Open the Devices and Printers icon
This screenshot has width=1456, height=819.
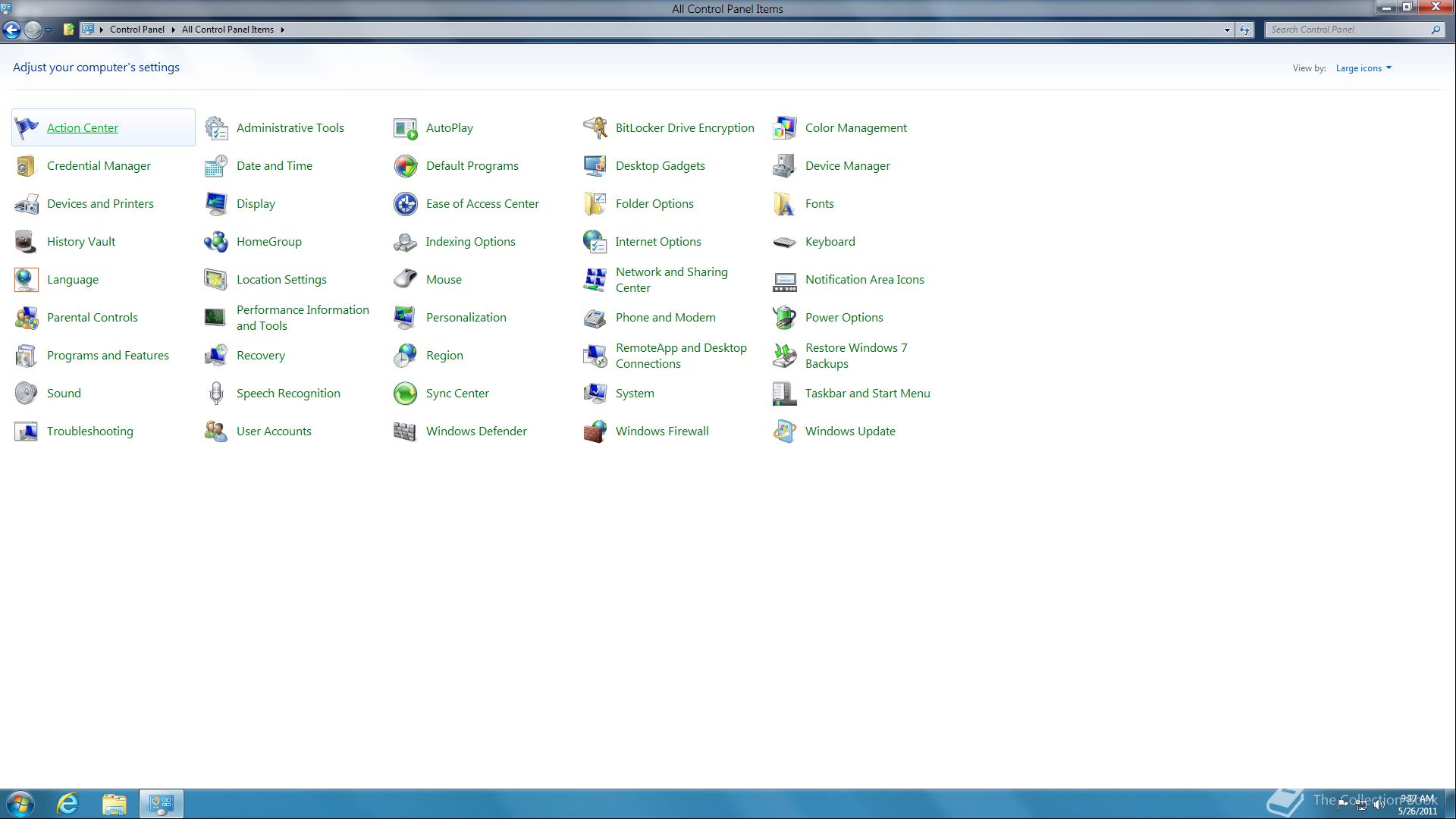(x=27, y=203)
